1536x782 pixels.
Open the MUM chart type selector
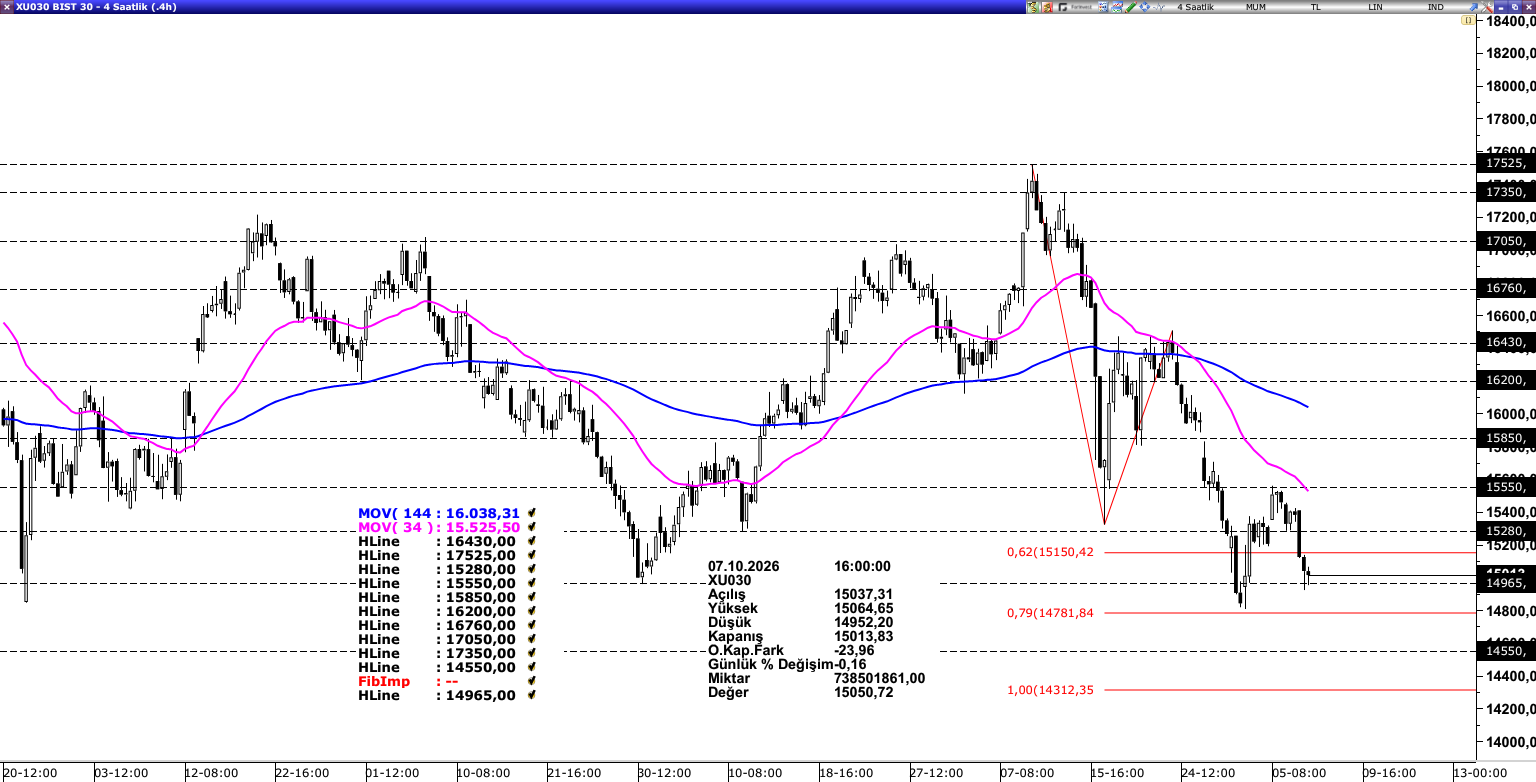[1256, 7]
